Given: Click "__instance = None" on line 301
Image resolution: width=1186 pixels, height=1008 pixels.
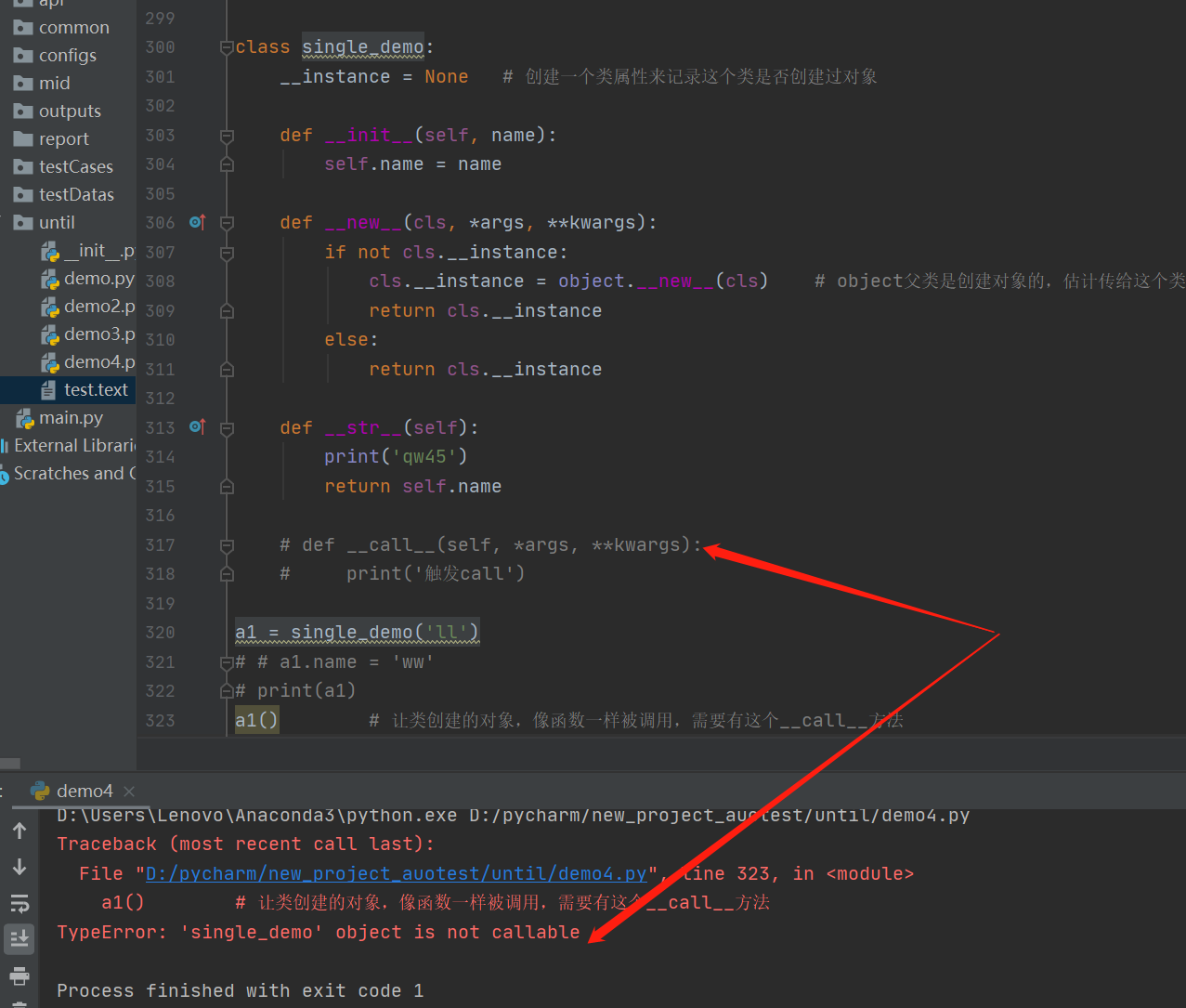Looking at the screenshot, I should (x=374, y=76).
